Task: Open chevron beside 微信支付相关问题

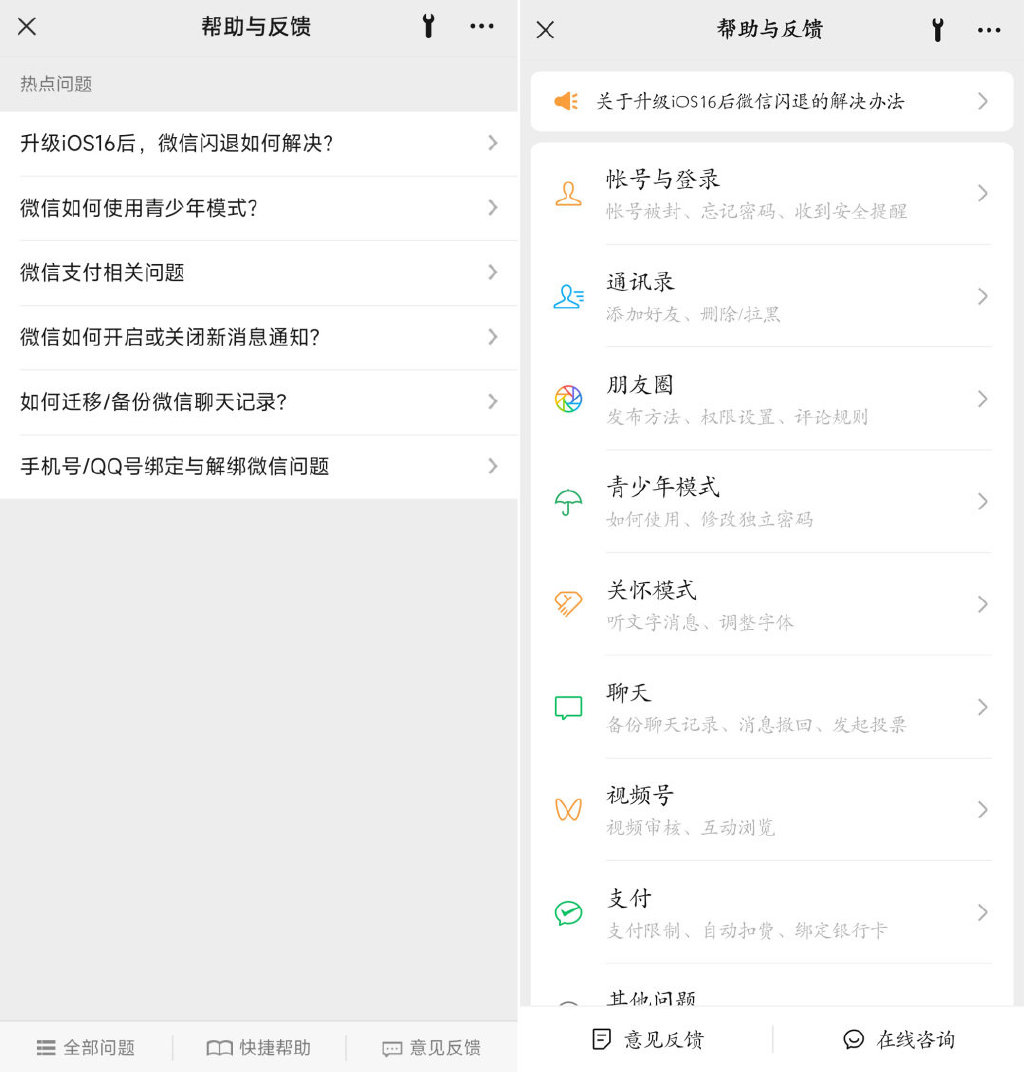Action: 492,272
